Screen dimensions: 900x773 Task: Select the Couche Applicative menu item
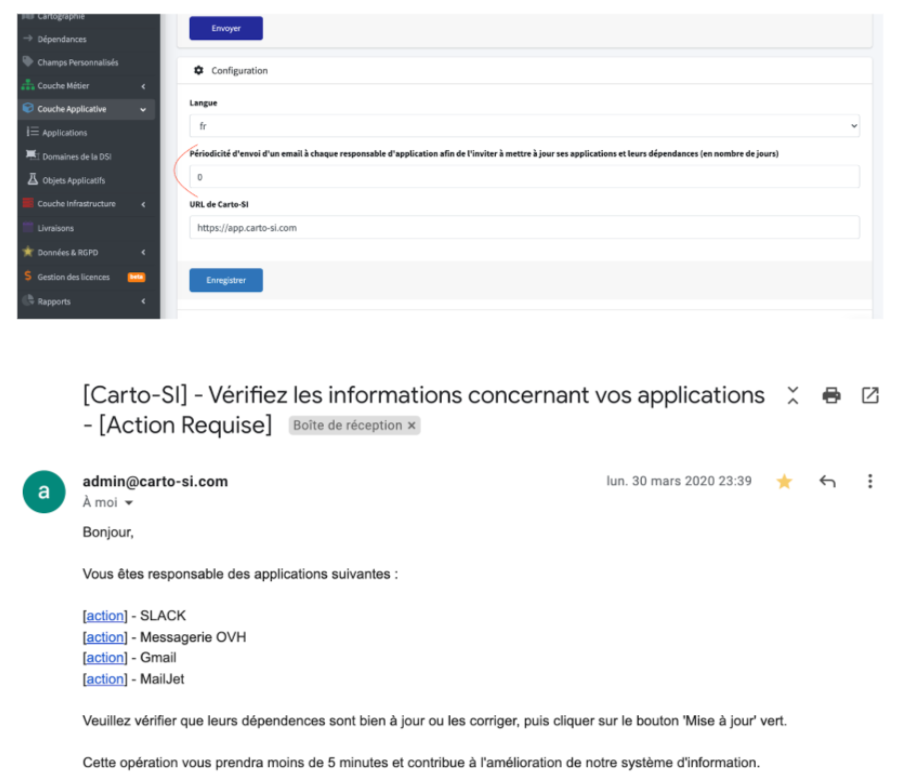(72, 109)
